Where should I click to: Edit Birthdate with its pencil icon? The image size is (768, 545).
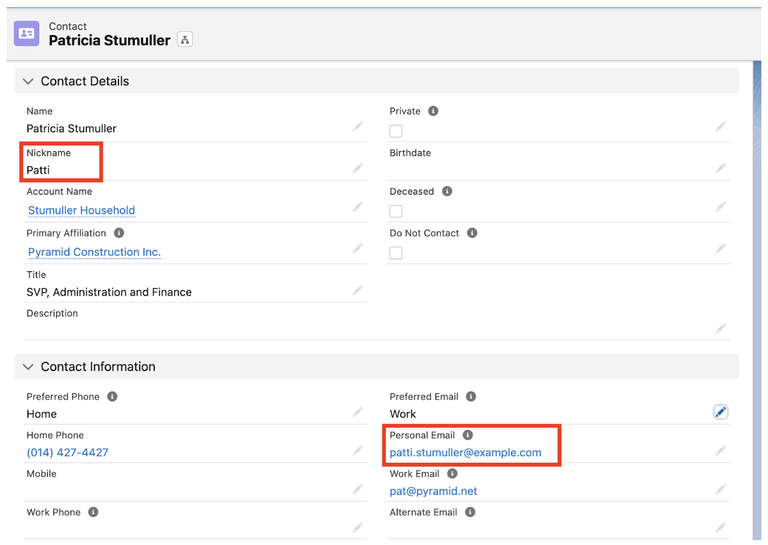[720, 169]
